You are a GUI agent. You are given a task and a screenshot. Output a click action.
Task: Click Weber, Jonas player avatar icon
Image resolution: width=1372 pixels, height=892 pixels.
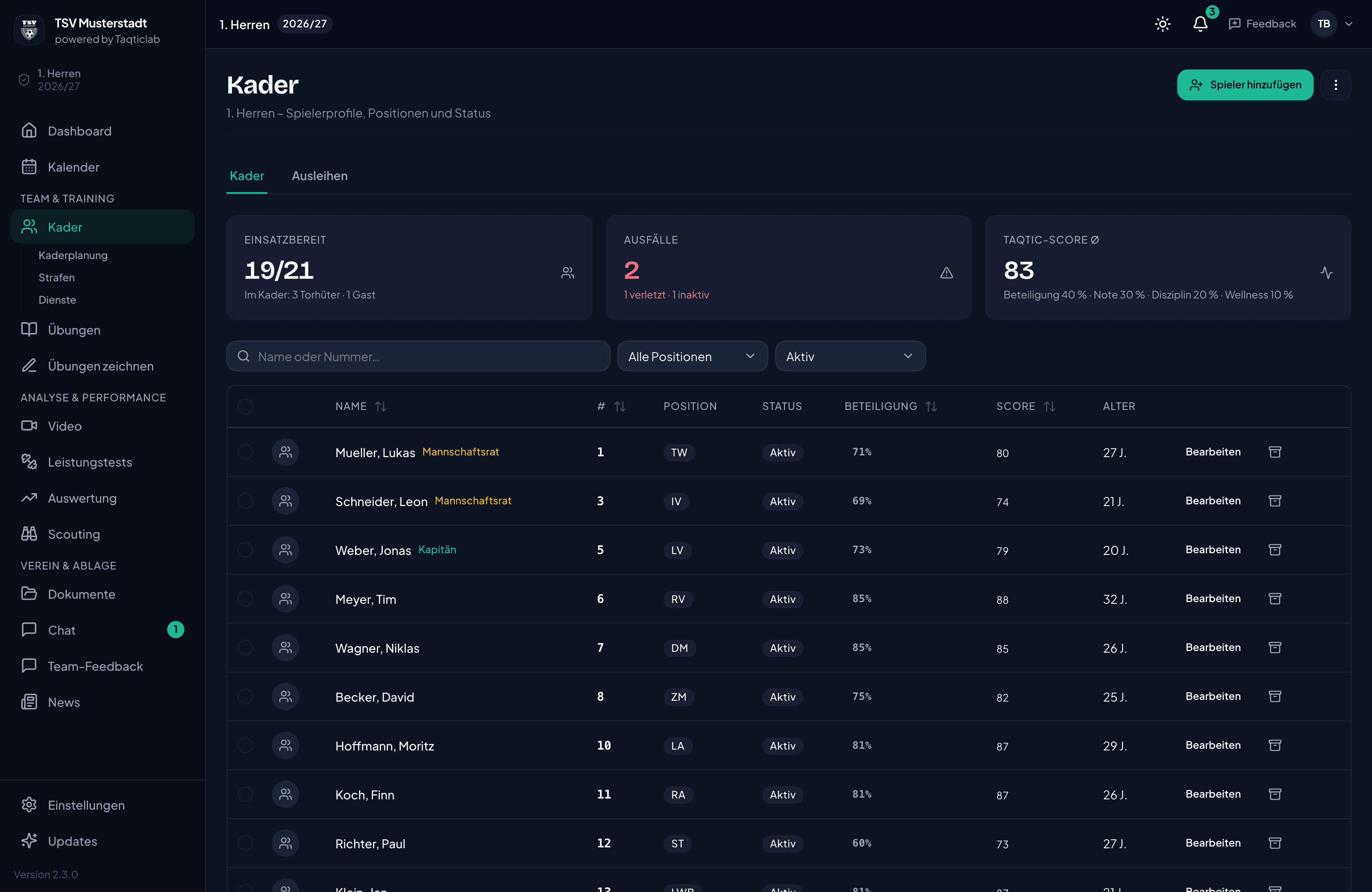point(286,549)
